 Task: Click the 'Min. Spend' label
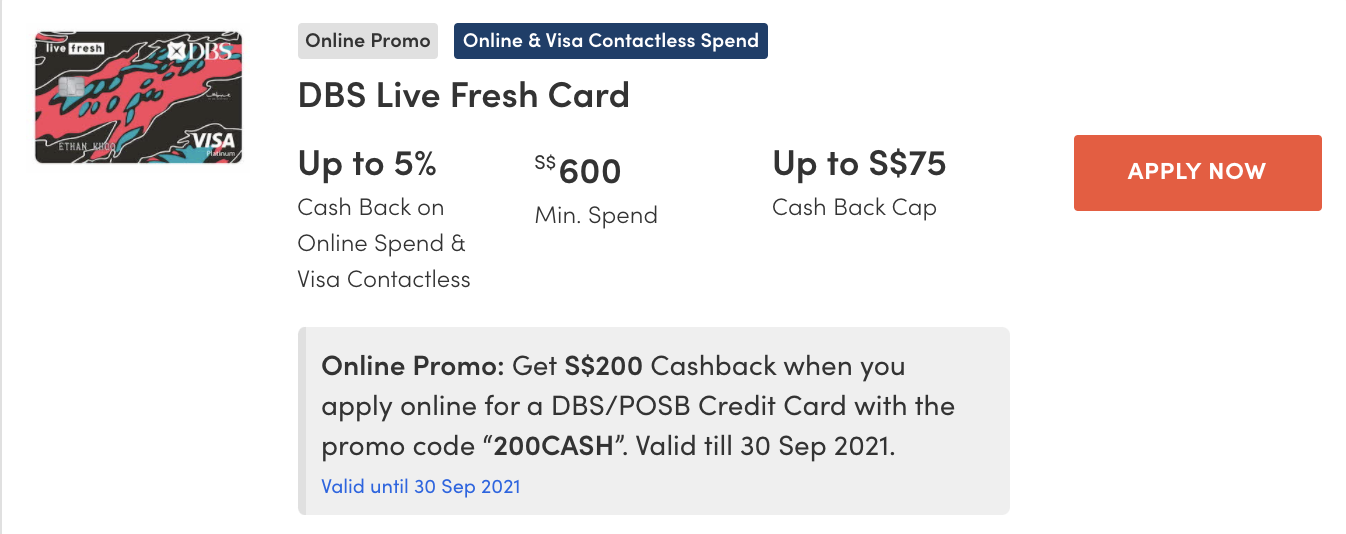coord(596,215)
